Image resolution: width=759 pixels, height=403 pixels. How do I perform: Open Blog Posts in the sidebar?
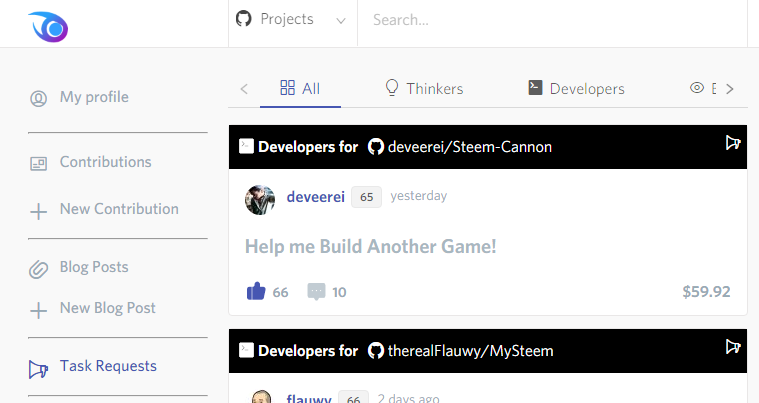[94, 267]
